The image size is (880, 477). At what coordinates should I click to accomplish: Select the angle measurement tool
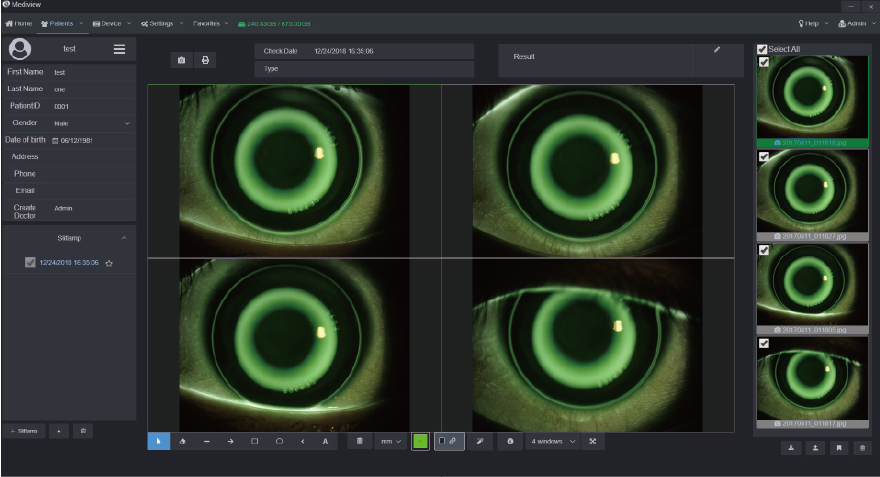click(x=303, y=441)
